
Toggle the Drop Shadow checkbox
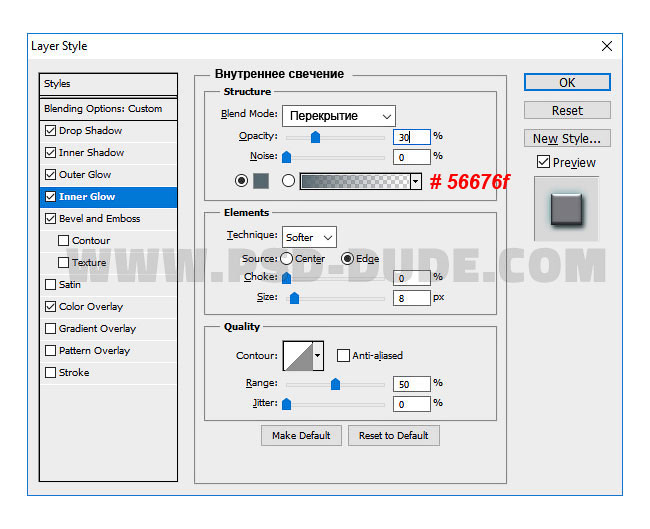50,131
